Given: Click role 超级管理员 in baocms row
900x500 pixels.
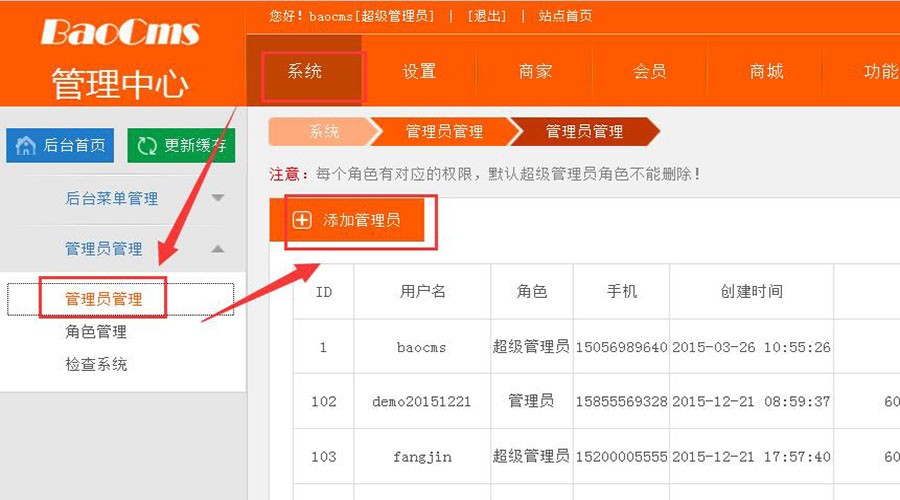Looking at the screenshot, I should [x=531, y=346].
